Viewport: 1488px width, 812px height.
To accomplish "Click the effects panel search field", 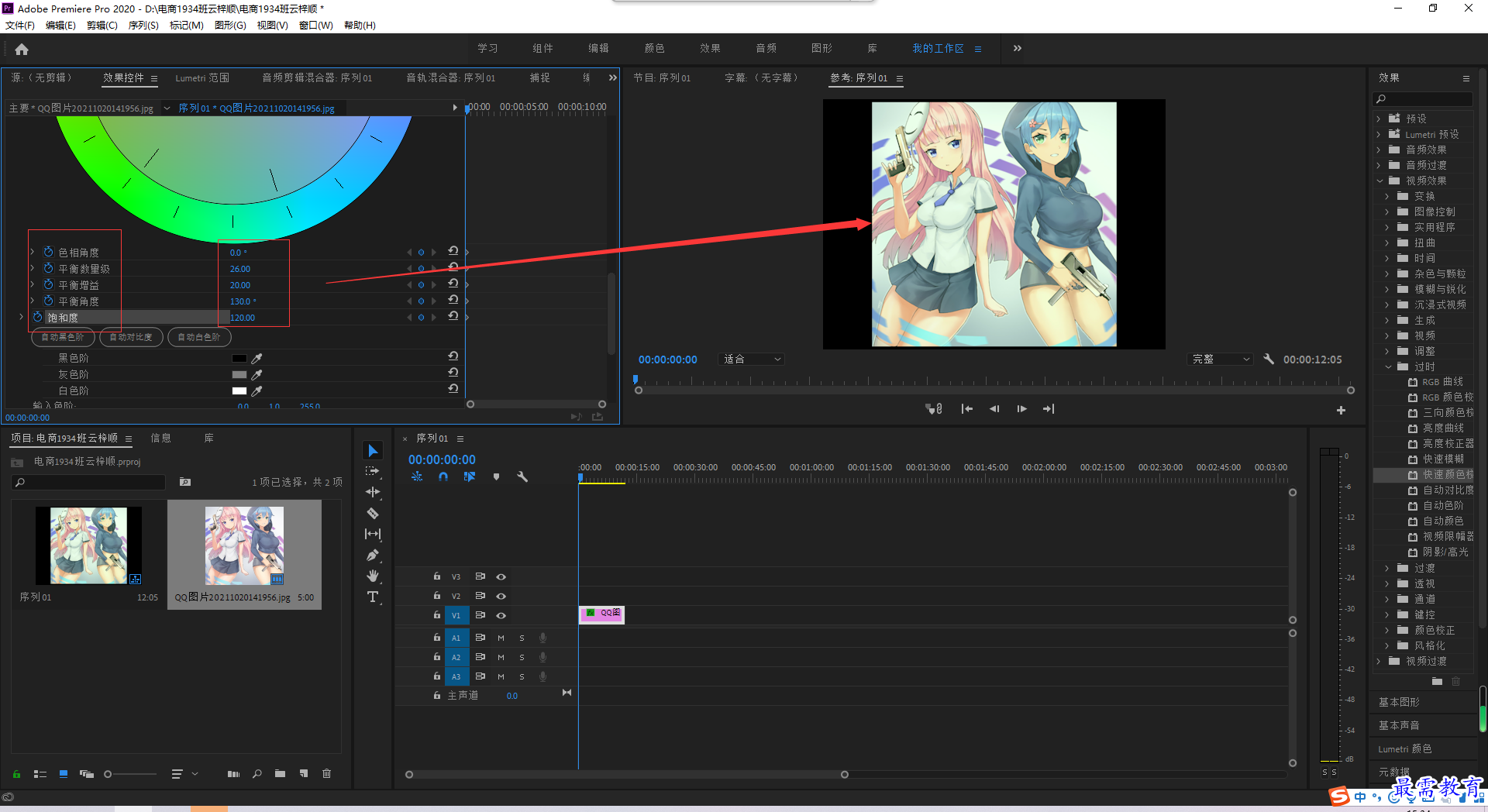I will (x=1423, y=99).
